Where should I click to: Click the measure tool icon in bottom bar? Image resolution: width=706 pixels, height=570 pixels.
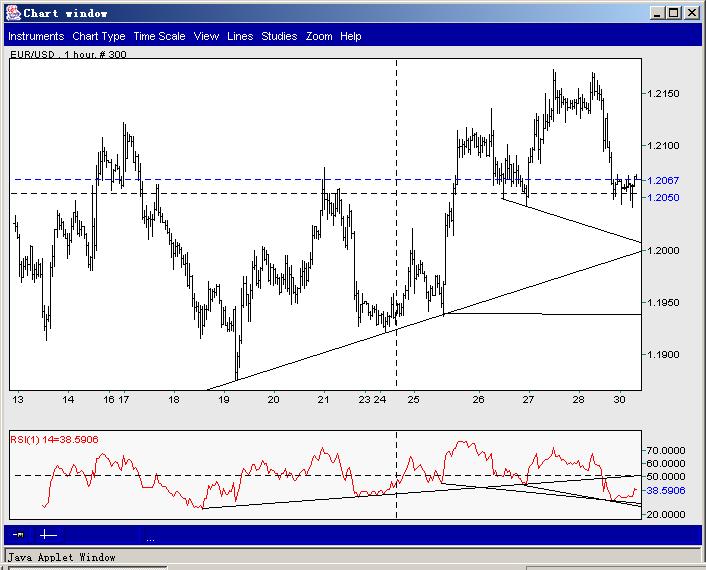pos(18,535)
